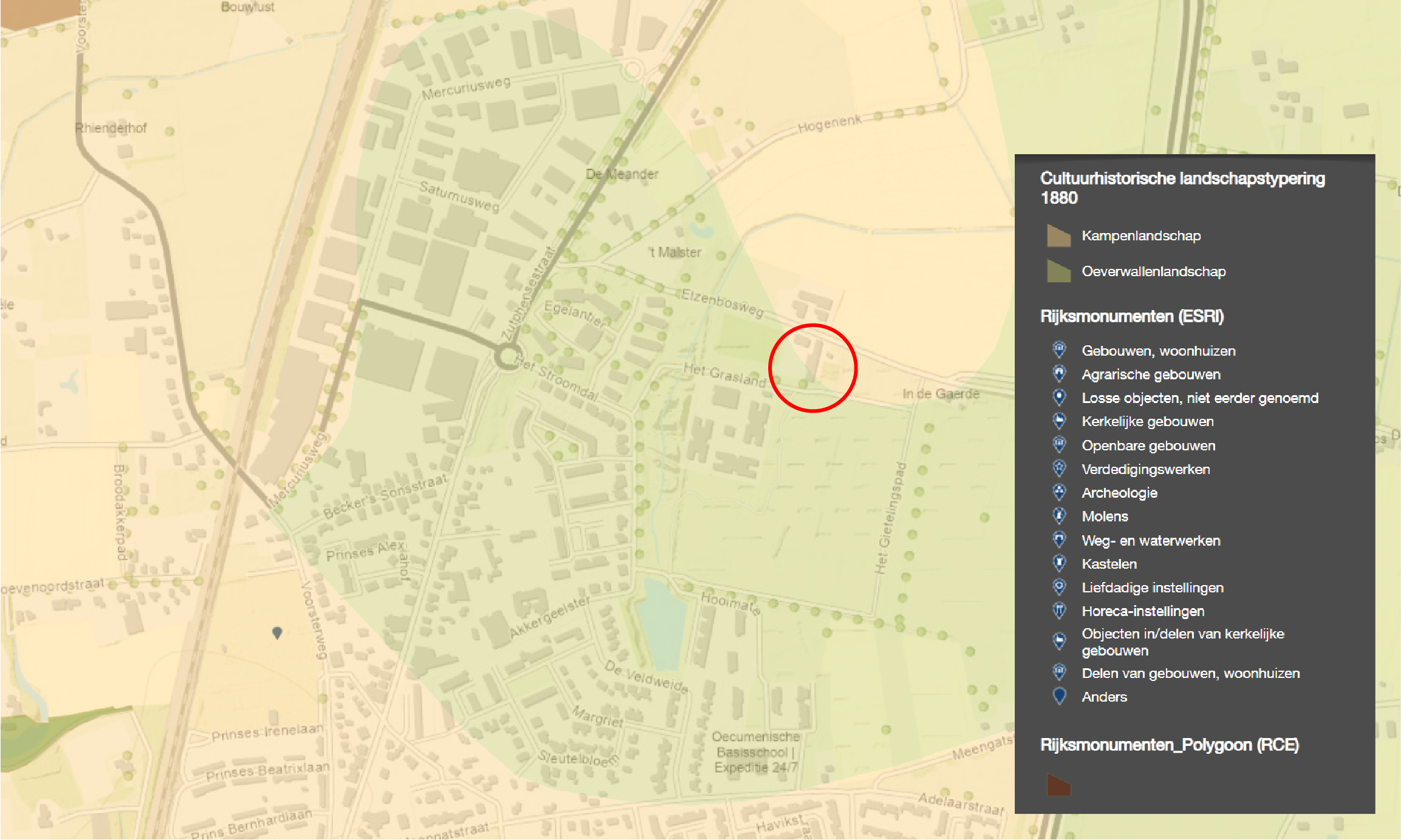Click the Archeologie legend icon
This screenshot has height=840, width=1401.
(1059, 492)
